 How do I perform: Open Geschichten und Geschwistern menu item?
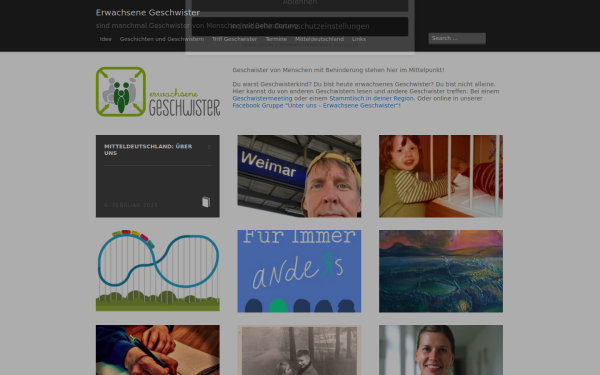[161, 39]
